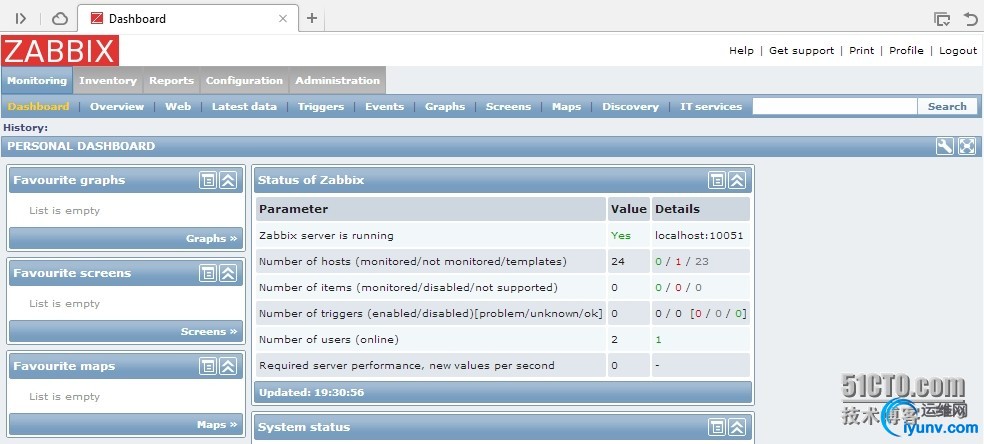Click 'Number of users (online)' row text

[329, 339]
